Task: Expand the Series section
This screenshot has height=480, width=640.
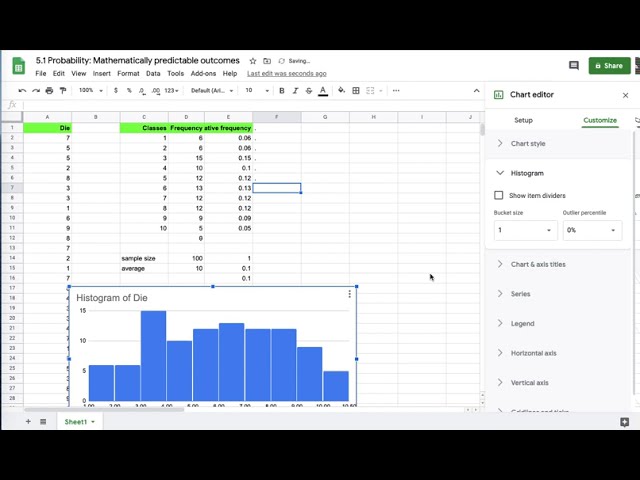Action: point(558,294)
